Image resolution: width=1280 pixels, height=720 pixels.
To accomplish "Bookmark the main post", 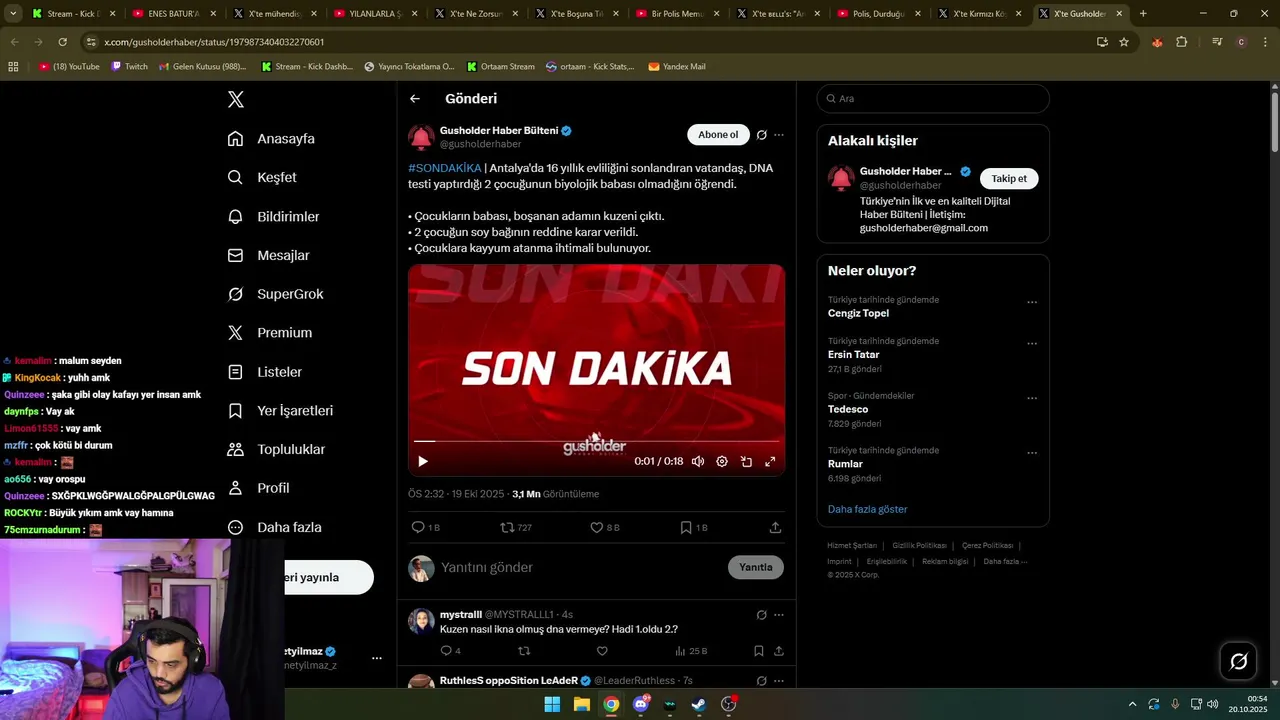I will [694, 527].
